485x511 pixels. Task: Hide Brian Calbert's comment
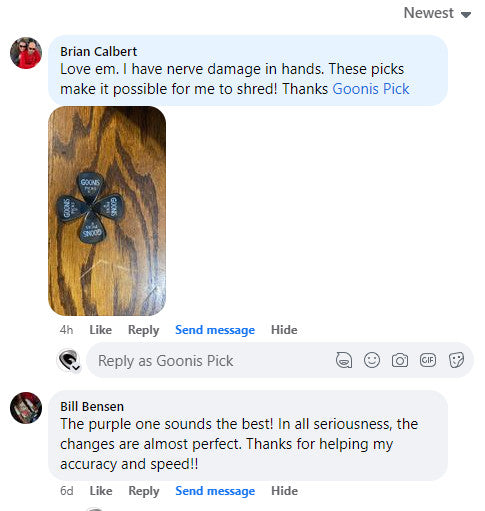(284, 330)
